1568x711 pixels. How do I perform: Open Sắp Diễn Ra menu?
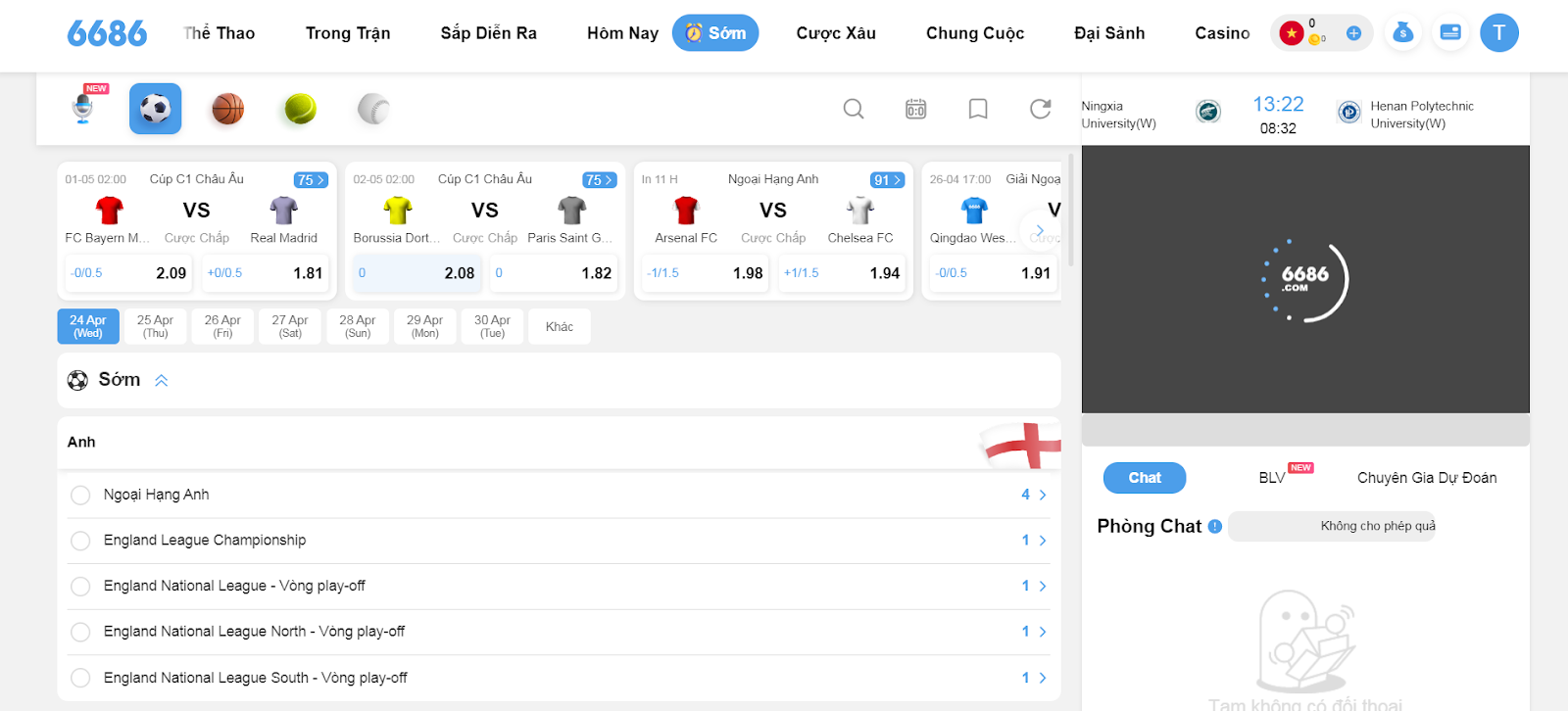(488, 33)
